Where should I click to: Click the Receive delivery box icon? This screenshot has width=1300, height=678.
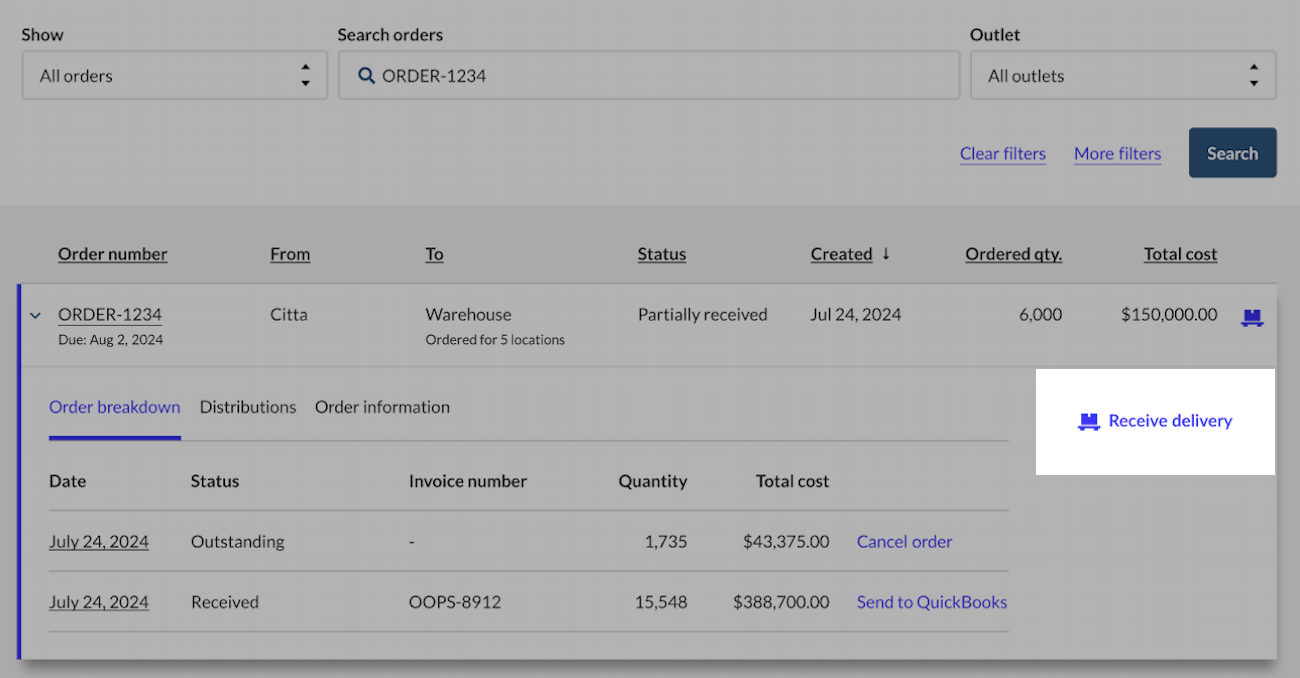pos(1088,422)
